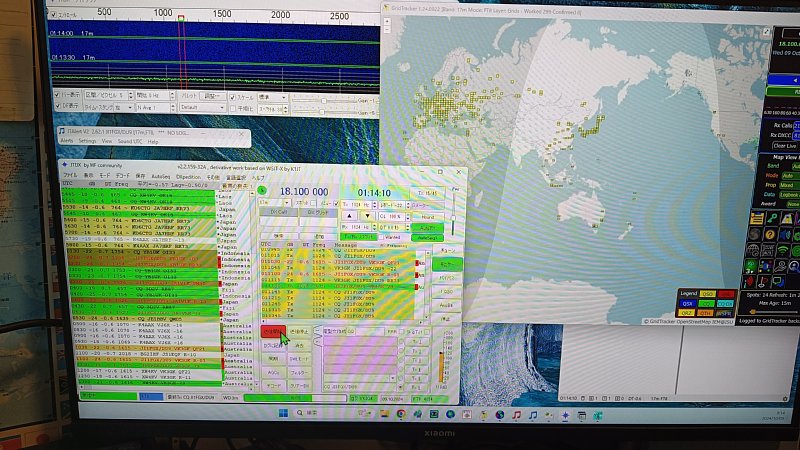Adjust the upper Gain slider in waterfall controls
Screen dimensions: 800x450
coord(324,101)
